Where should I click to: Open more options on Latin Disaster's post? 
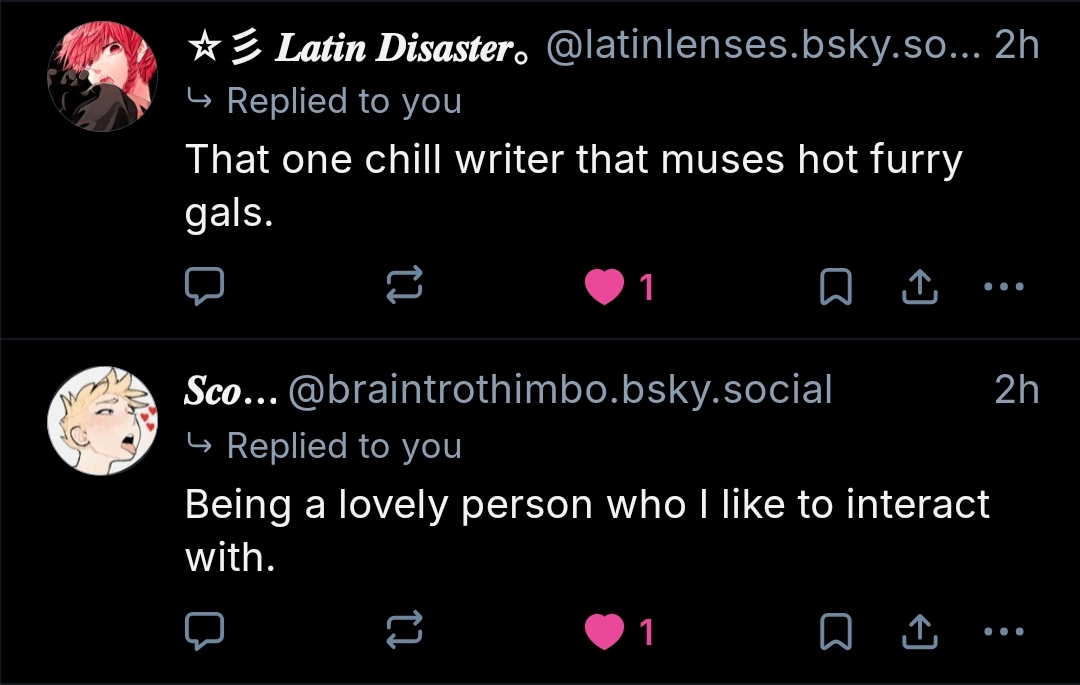click(x=1003, y=288)
